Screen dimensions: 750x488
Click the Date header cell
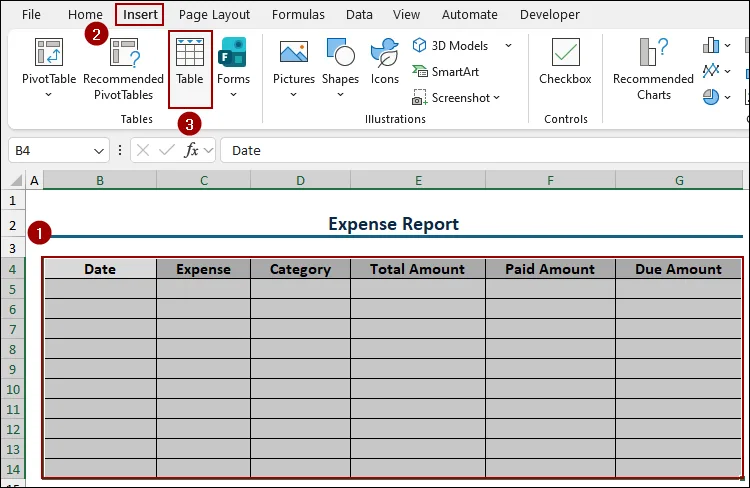pos(100,269)
